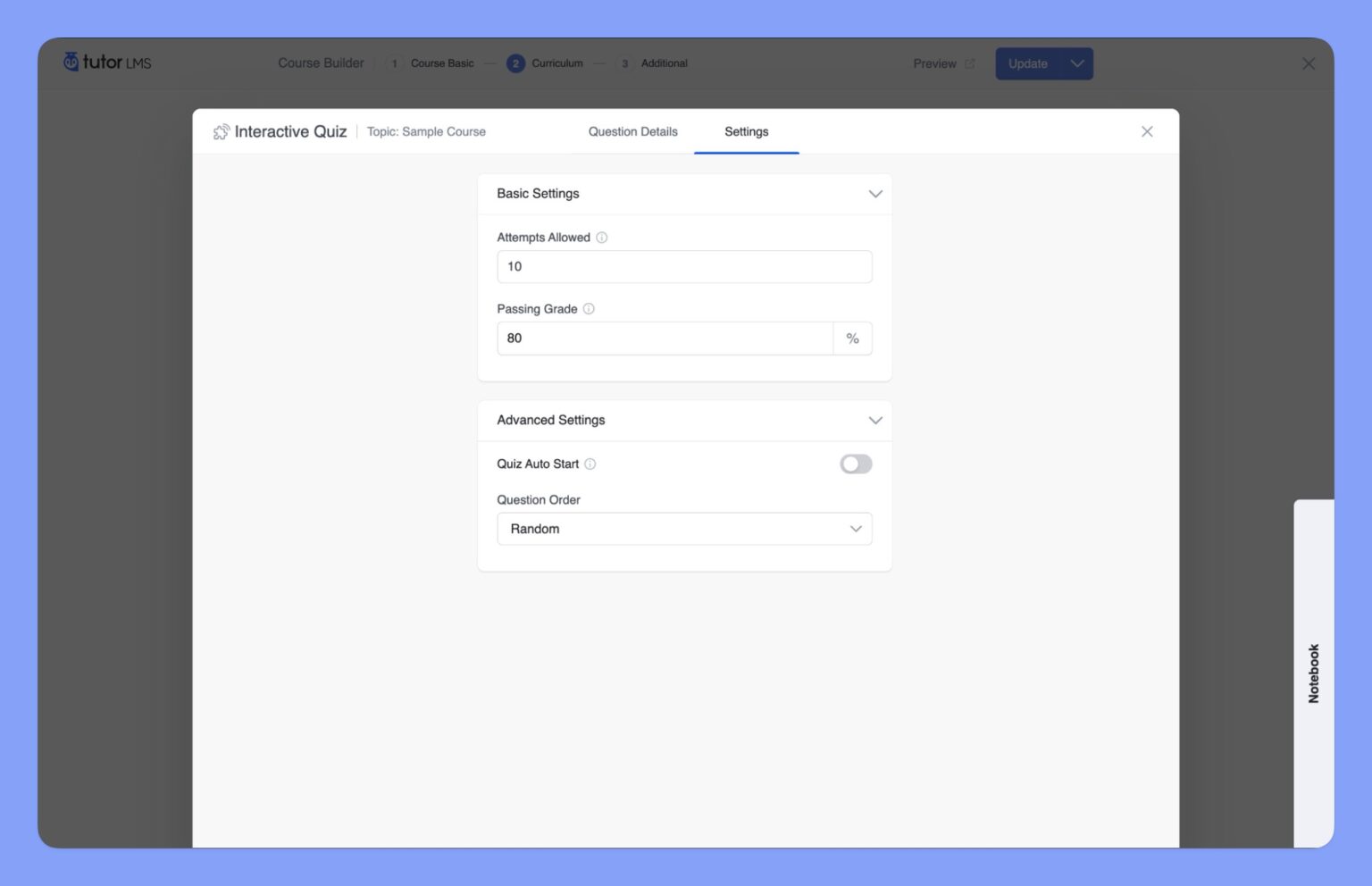Open the Question Order dropdown

684,529
